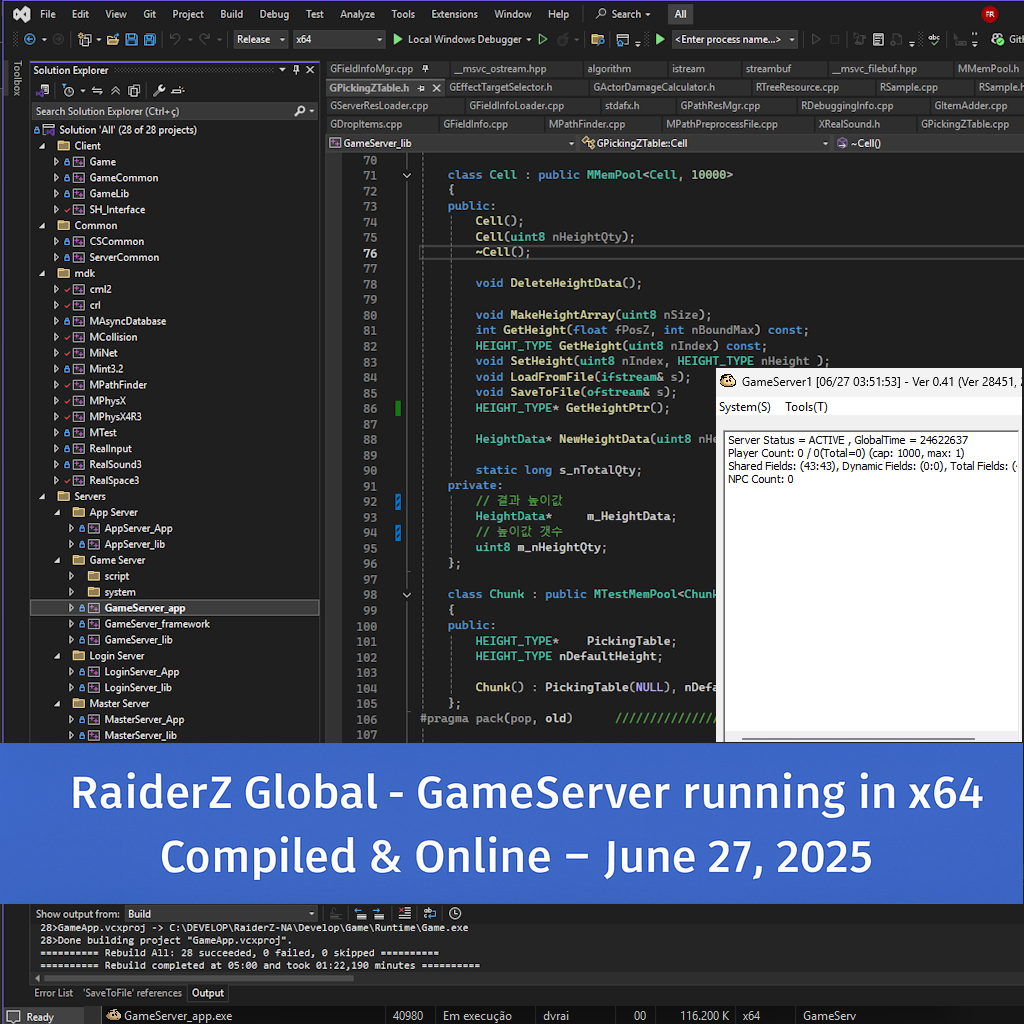The height and width of the screenshot is (1024, 1024).
Task: Close the GPickingZTable.h tab
Action: pos(436,88)
